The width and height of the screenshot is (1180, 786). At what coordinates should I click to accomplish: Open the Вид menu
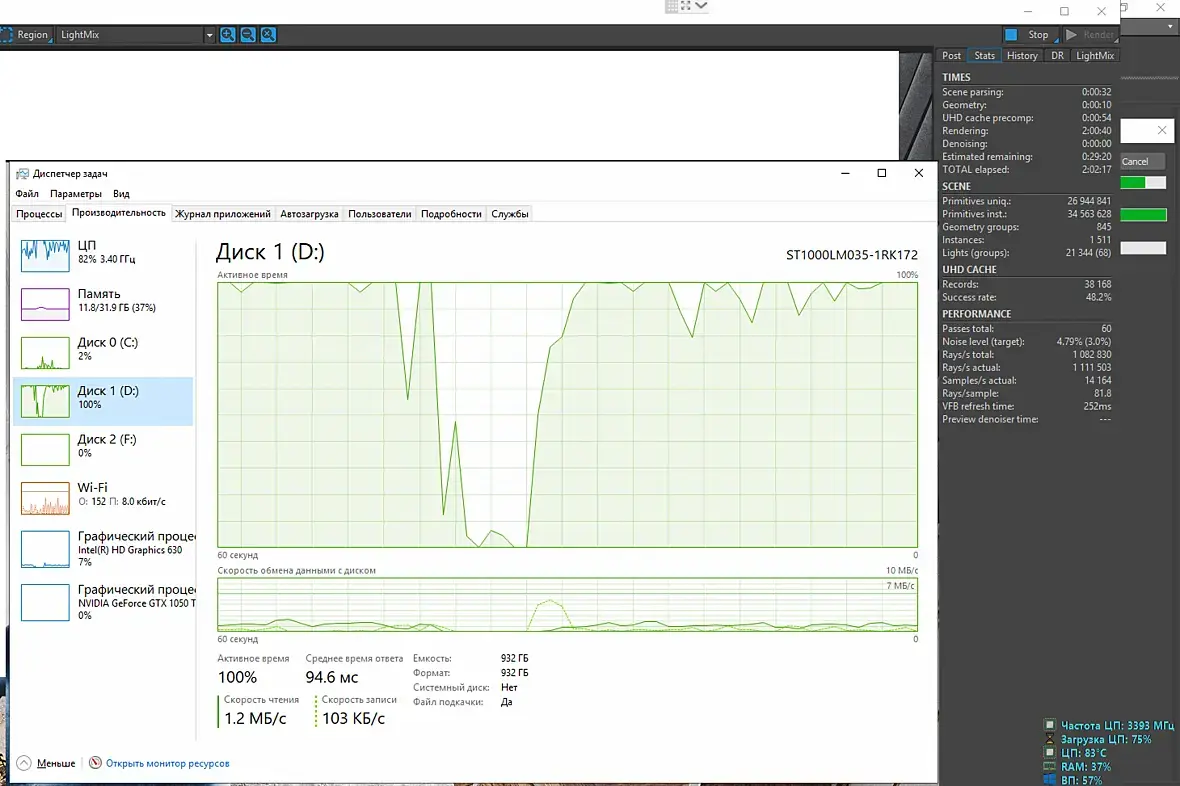[121, 193]
